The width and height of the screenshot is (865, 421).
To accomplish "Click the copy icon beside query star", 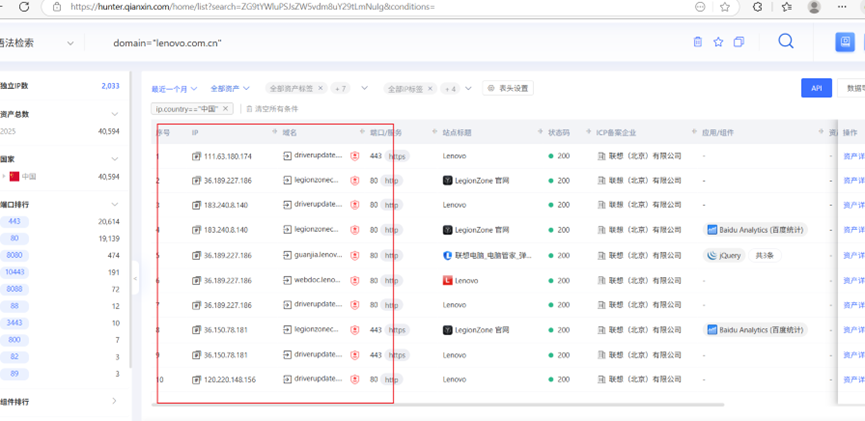I will pos(739,42).
